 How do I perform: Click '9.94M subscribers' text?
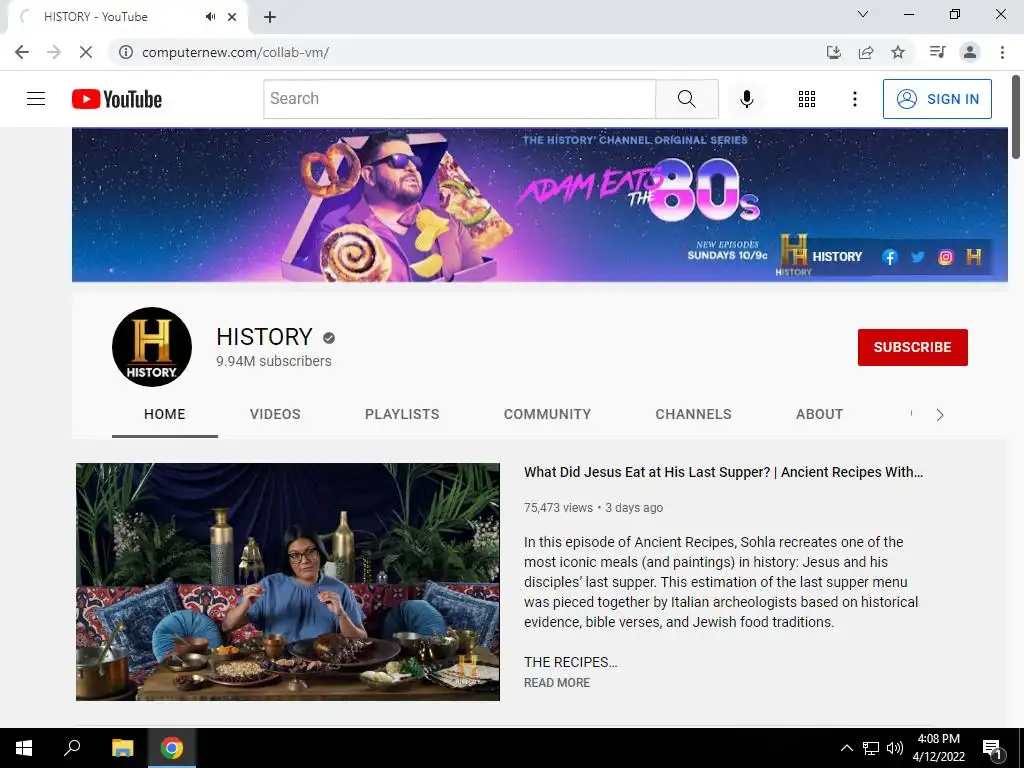tap(274, 361)
